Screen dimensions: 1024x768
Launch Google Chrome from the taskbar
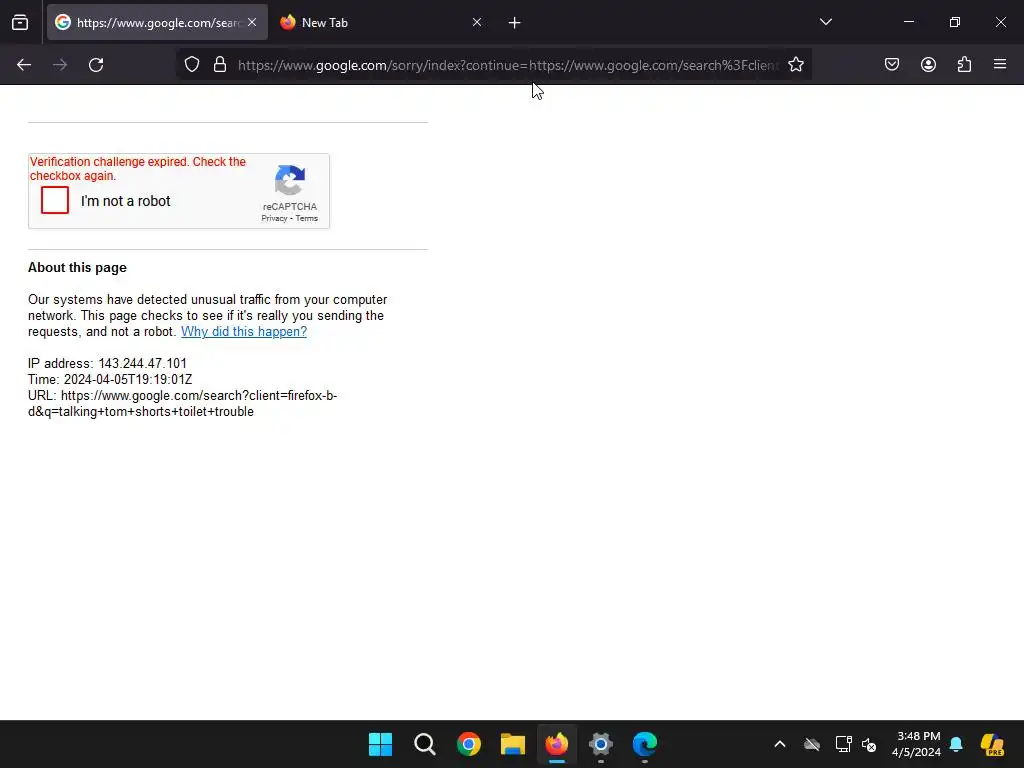pyautogui.click(x=468, y=744)
